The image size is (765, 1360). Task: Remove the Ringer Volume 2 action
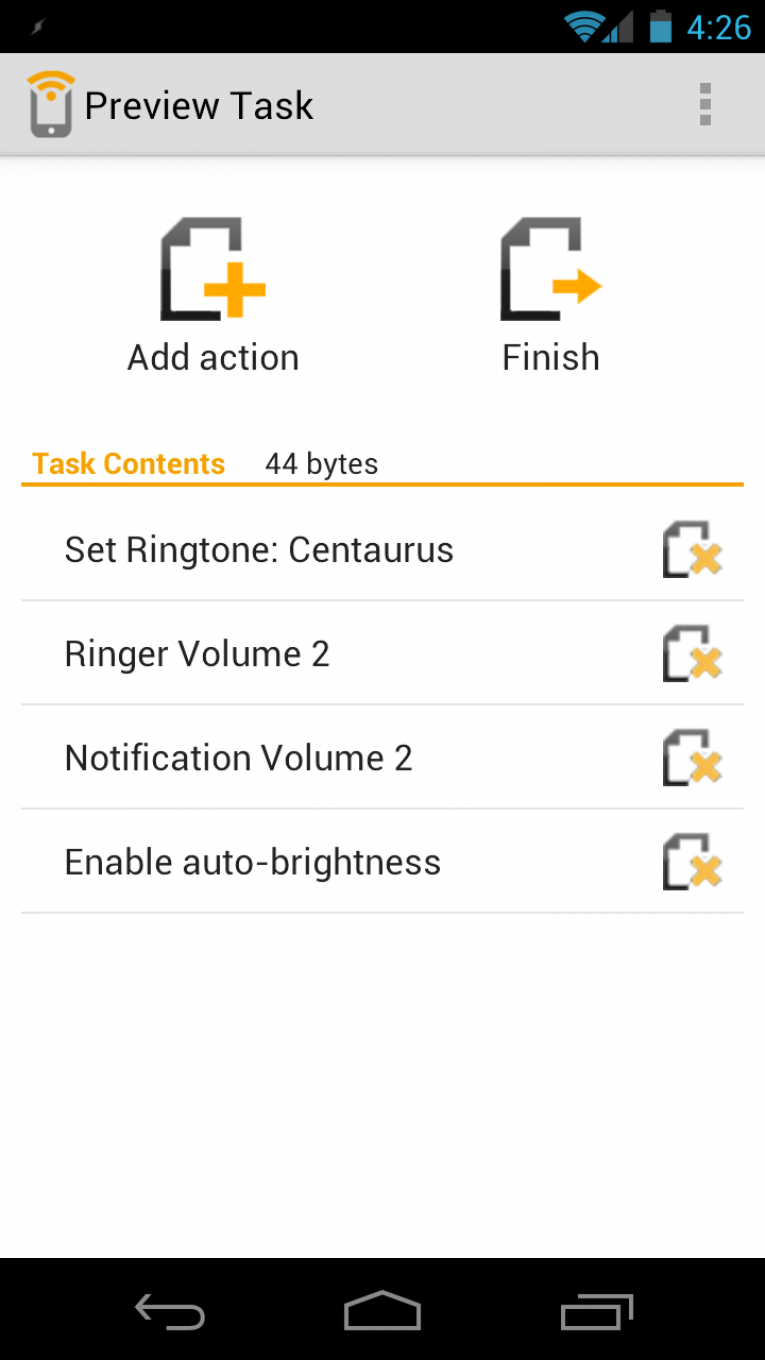click(692, 654)
